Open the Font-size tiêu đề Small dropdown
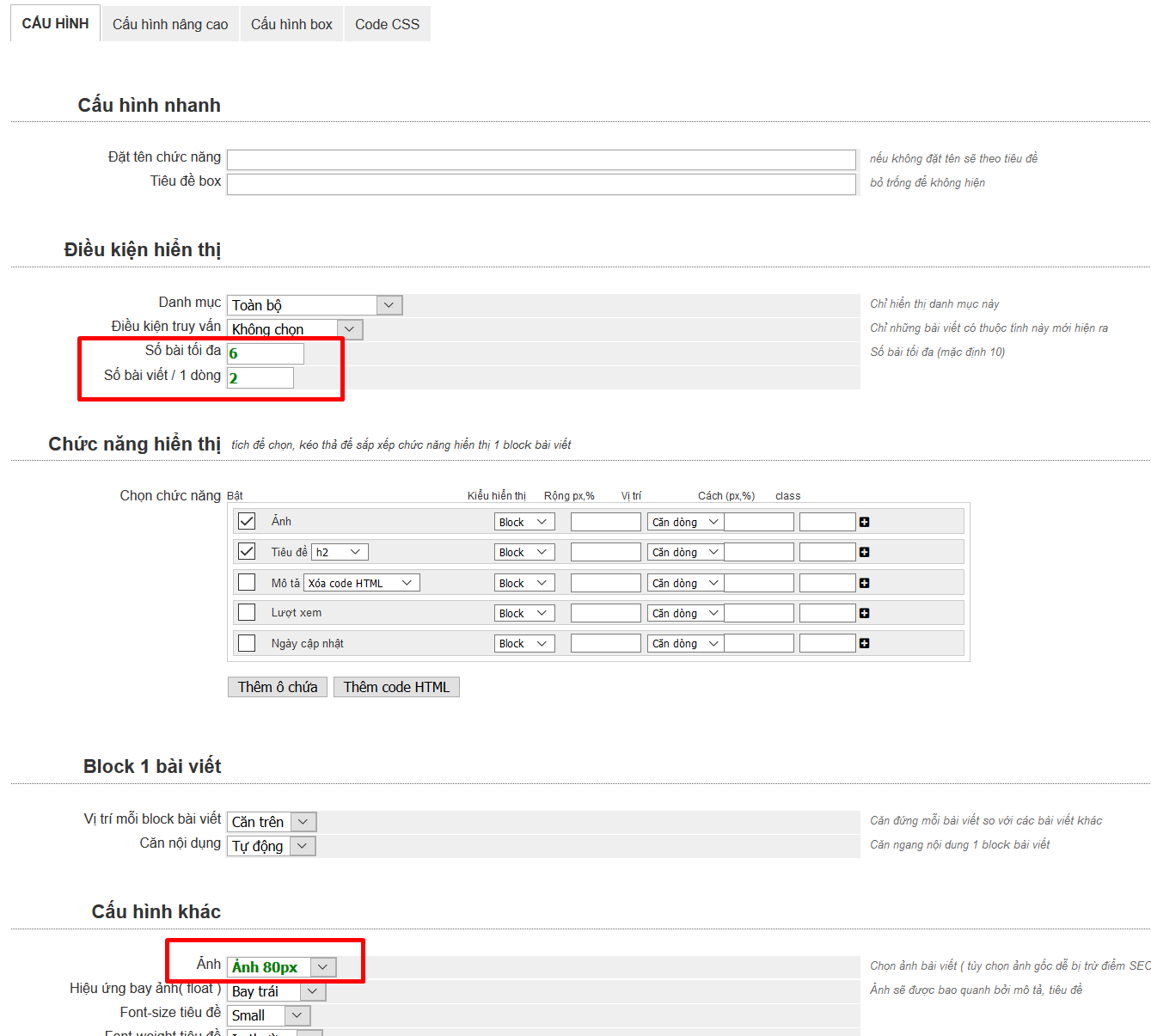This screenshot has height=1036, width=1151. (268, 1015)
